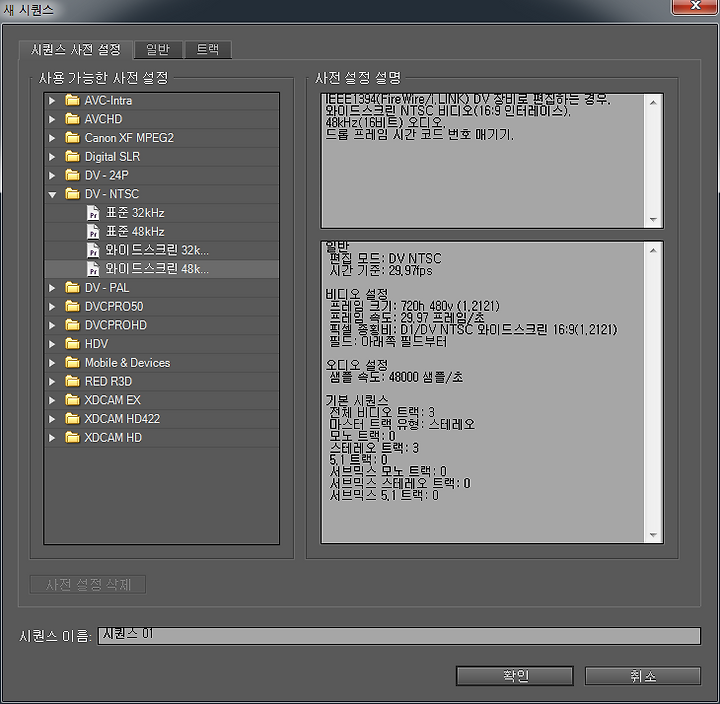Click scroll up arrow in settings detail box
720x704 pixels.
[653, 251]
